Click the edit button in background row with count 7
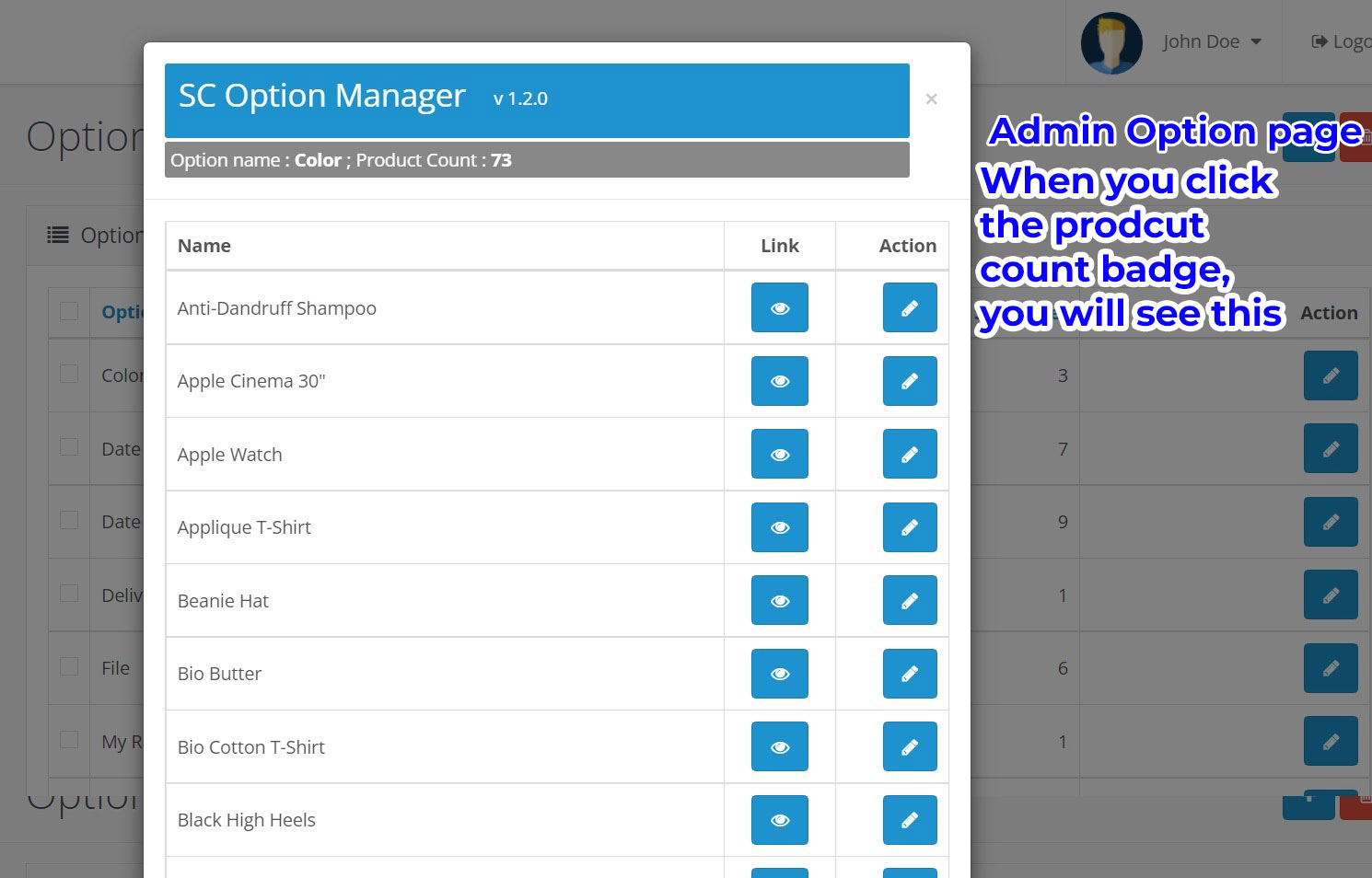Viewport: 1372px width, 878px height. pyautogui.click(x=1330, y=449)
